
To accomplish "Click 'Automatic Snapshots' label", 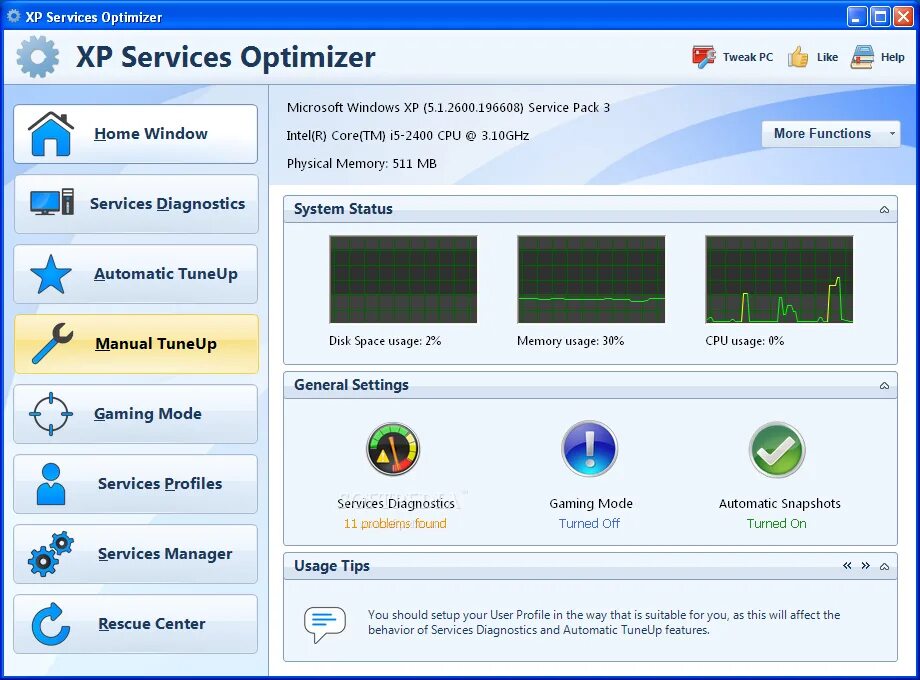I will [x=779, y=503].
